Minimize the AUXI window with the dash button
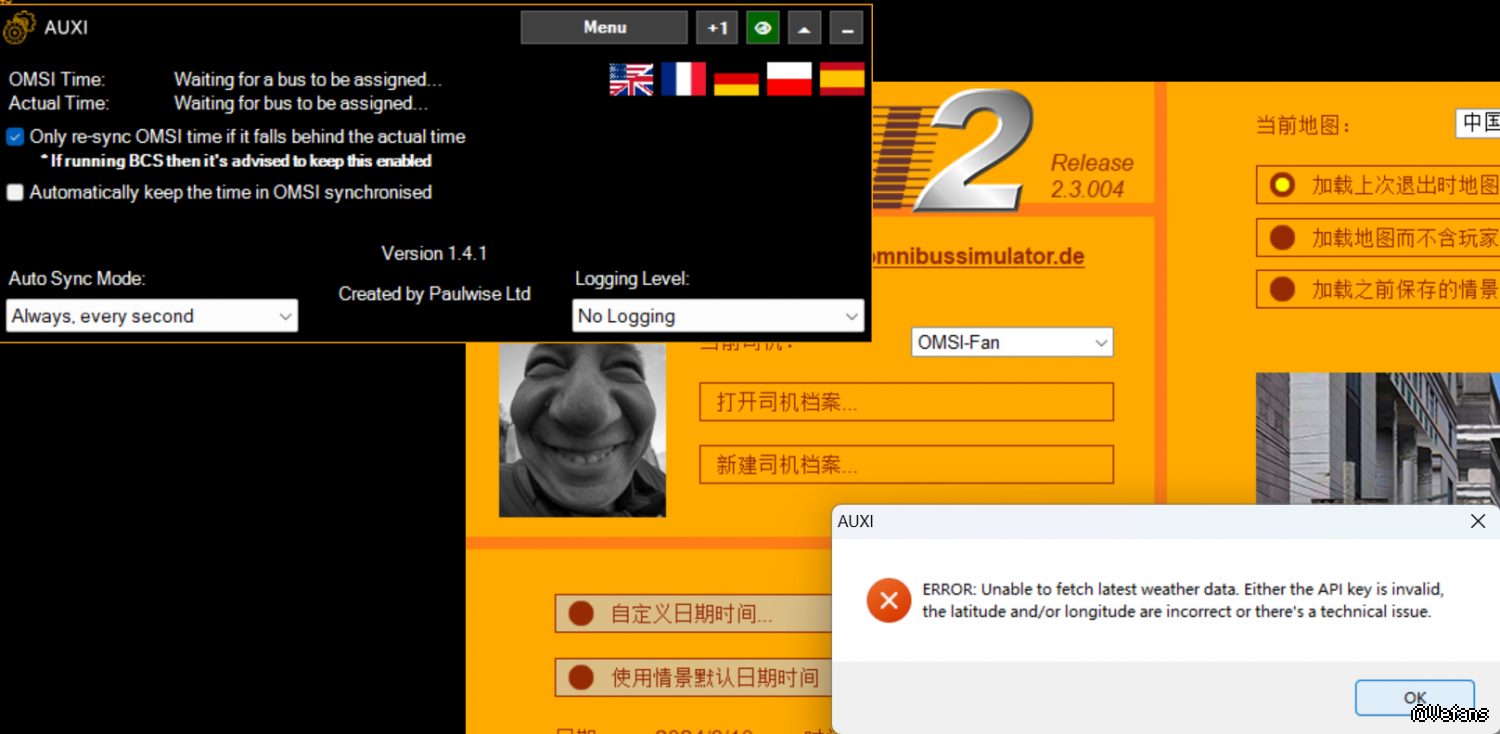This screenshot has height=734, width=1500. tap(847, 28)
